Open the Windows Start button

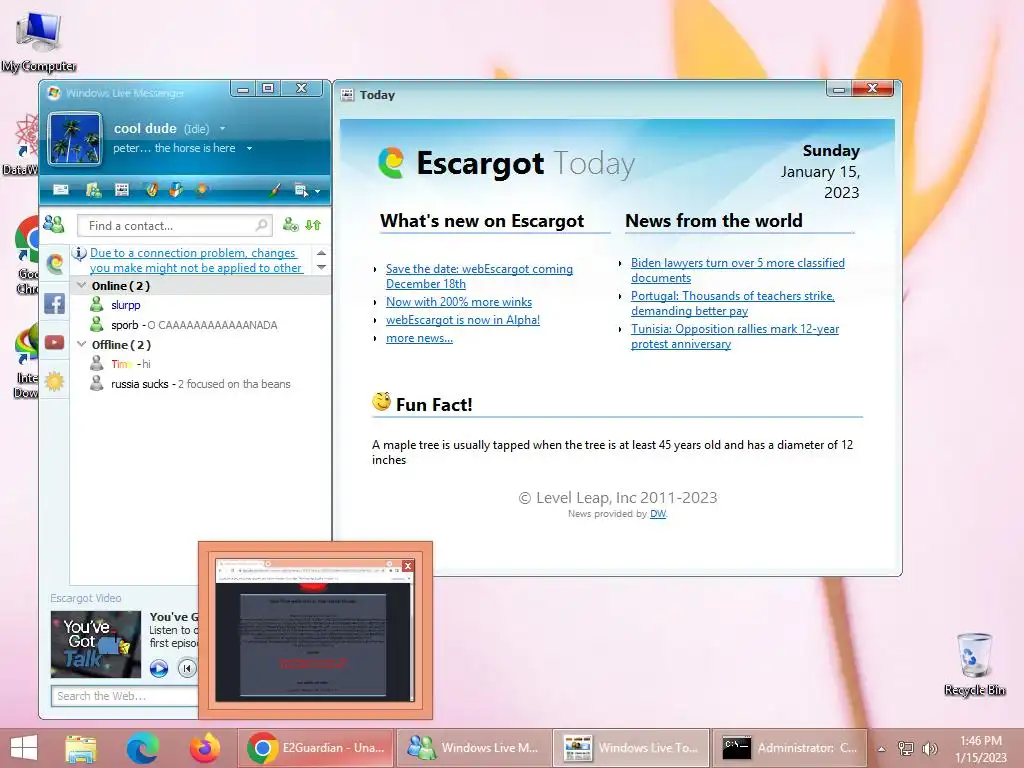point(24,748)
